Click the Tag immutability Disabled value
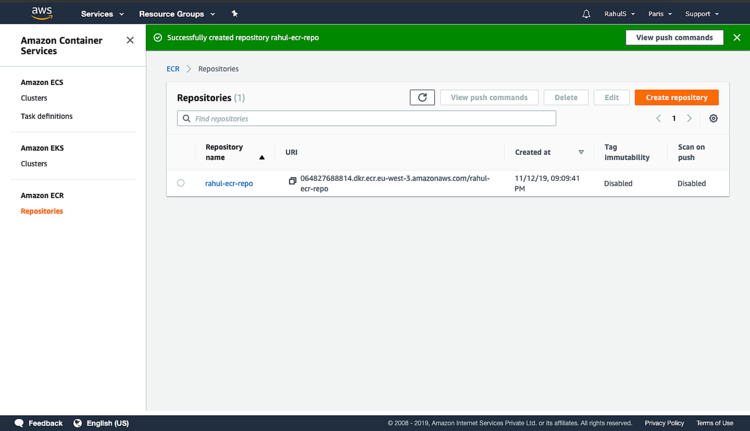 [x=618, y=183]
